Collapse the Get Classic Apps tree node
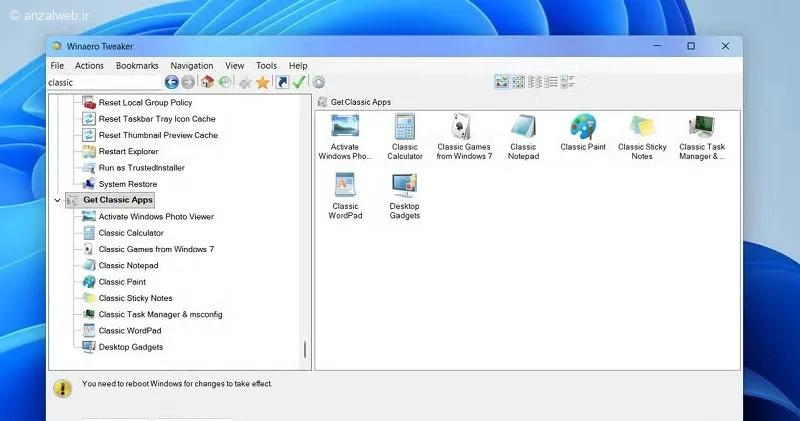The width and height of the screenshot is (800, 421). coord(57,201)
